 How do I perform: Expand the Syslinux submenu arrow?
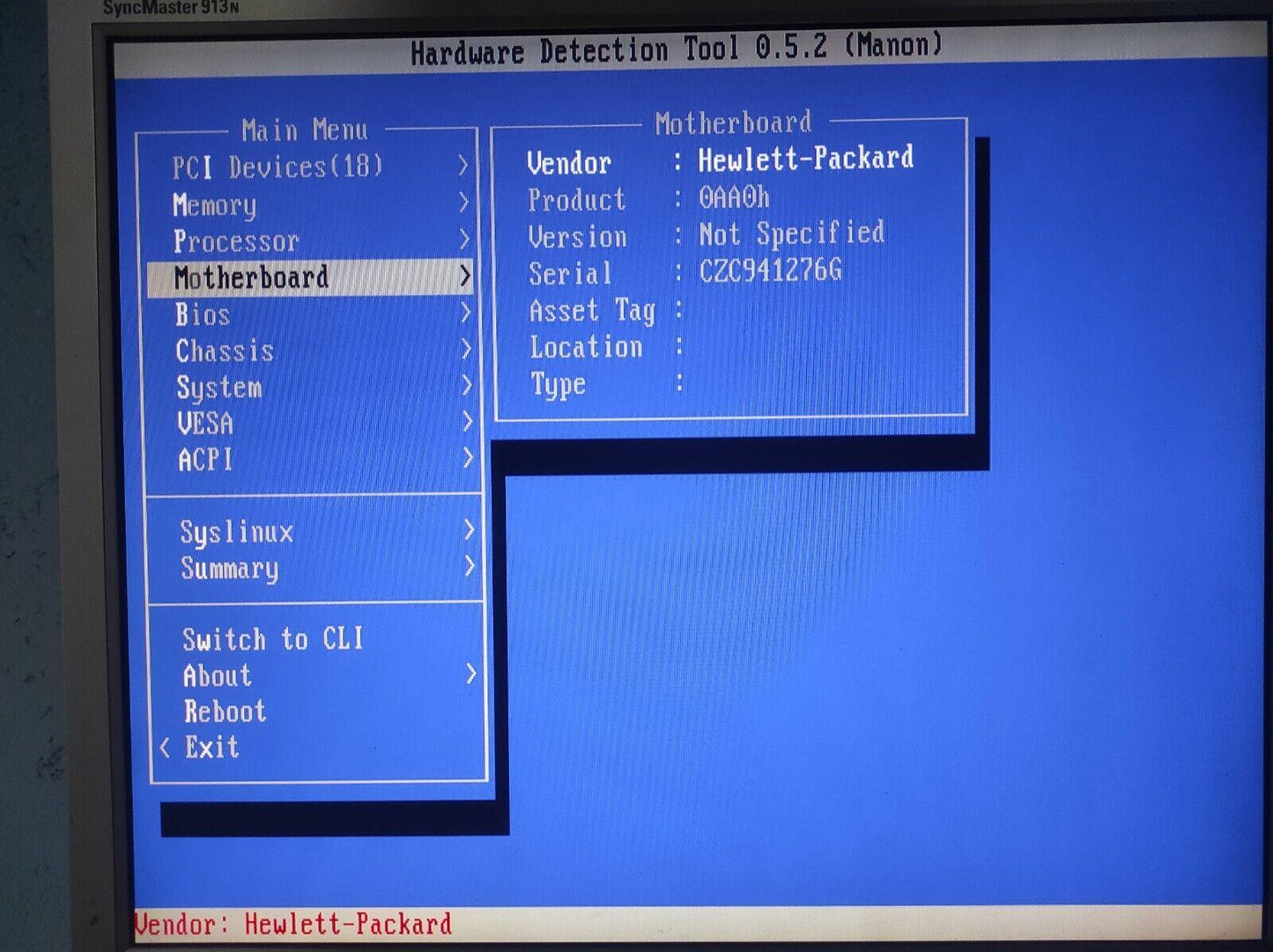469,530
